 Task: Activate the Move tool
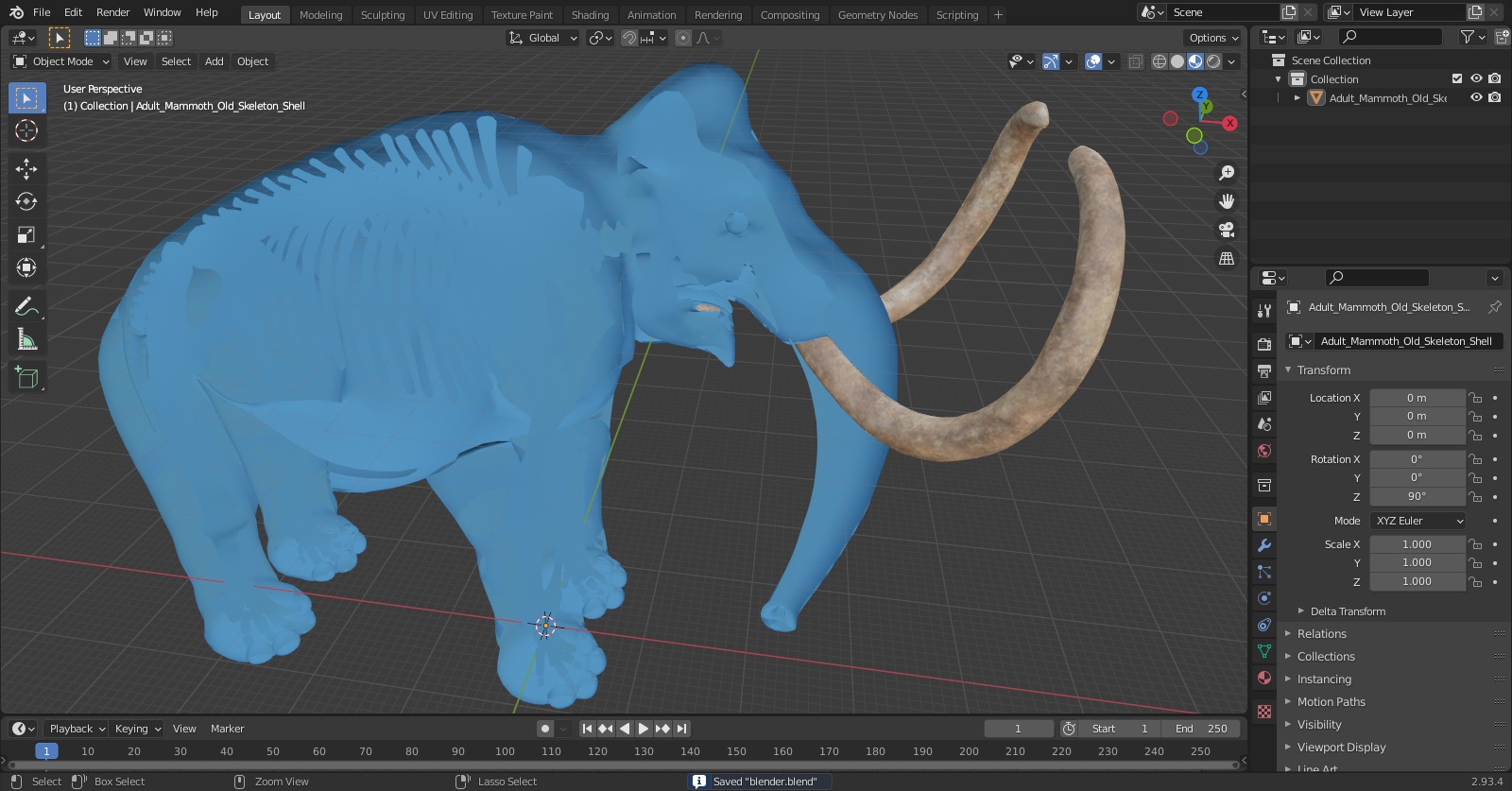(26, 168)
